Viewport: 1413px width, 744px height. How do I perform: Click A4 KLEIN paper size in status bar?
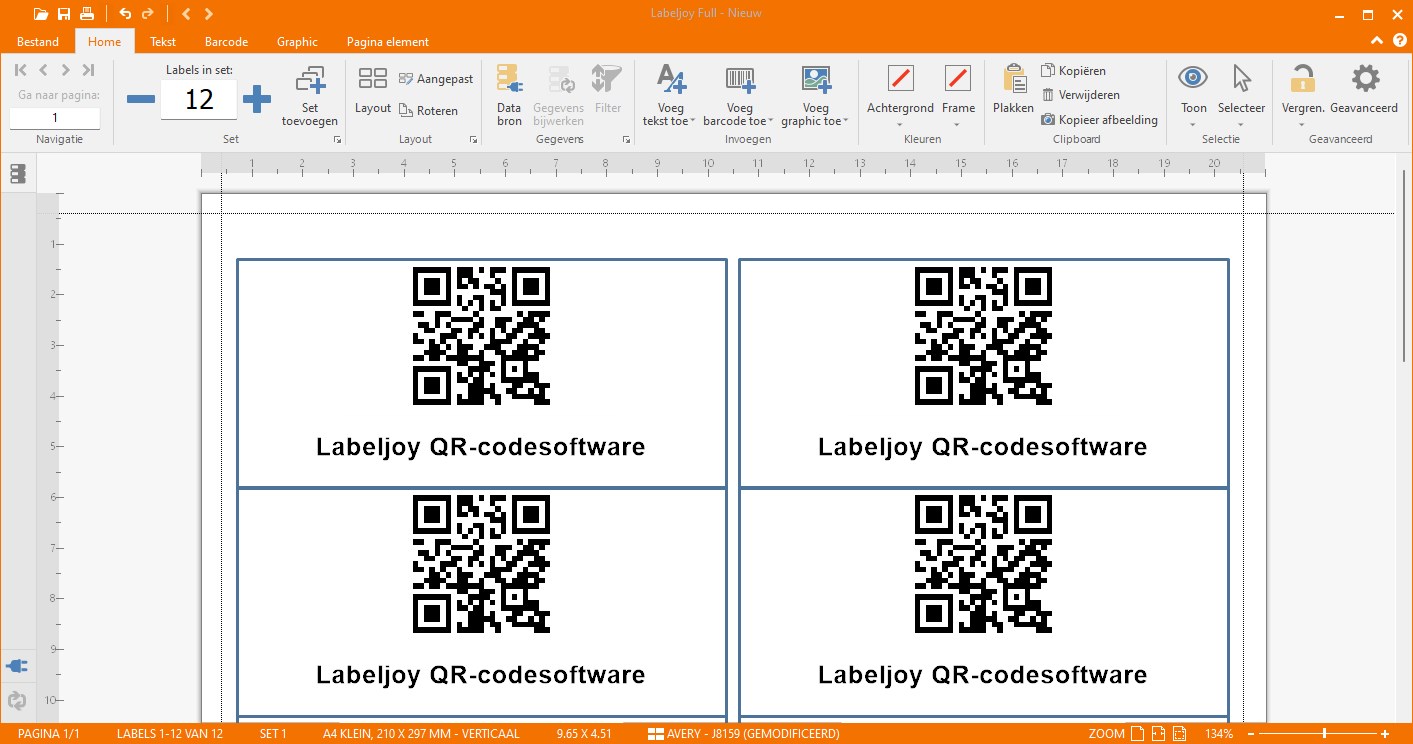pos(421,734)
